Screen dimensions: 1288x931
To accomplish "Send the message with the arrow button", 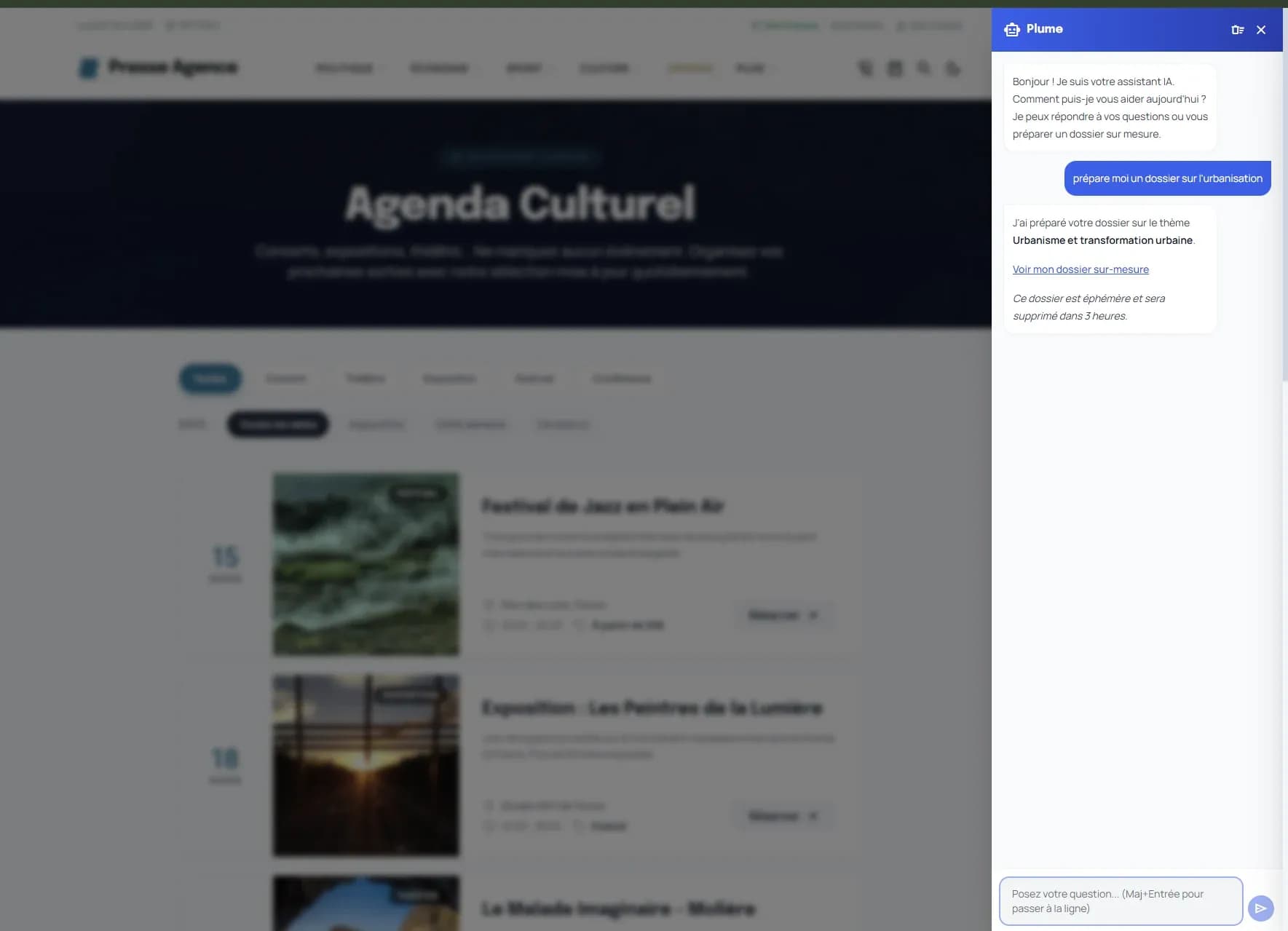I will (x=1260, y=908).
